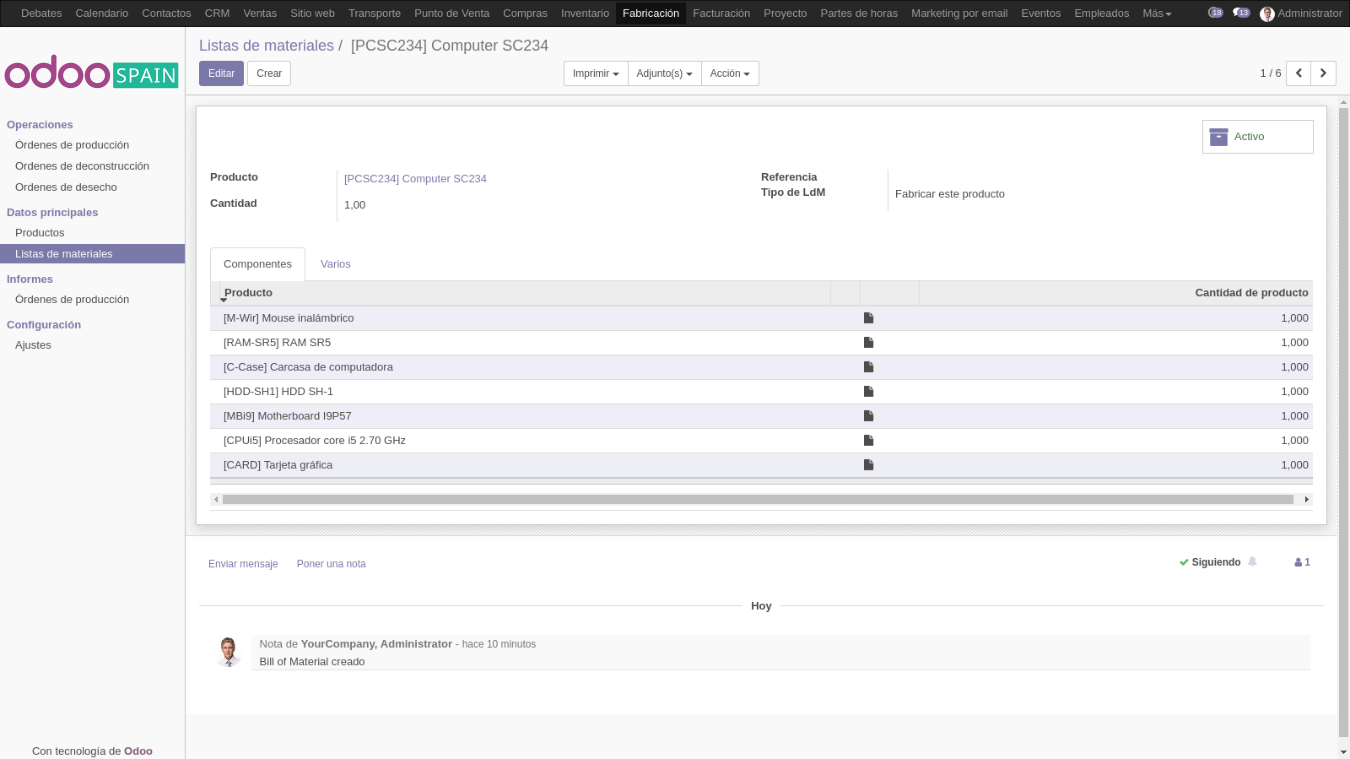The image size is (1350, 759).
Task: Open the Adjunto(s) dropdown
Action: point(664,73)
